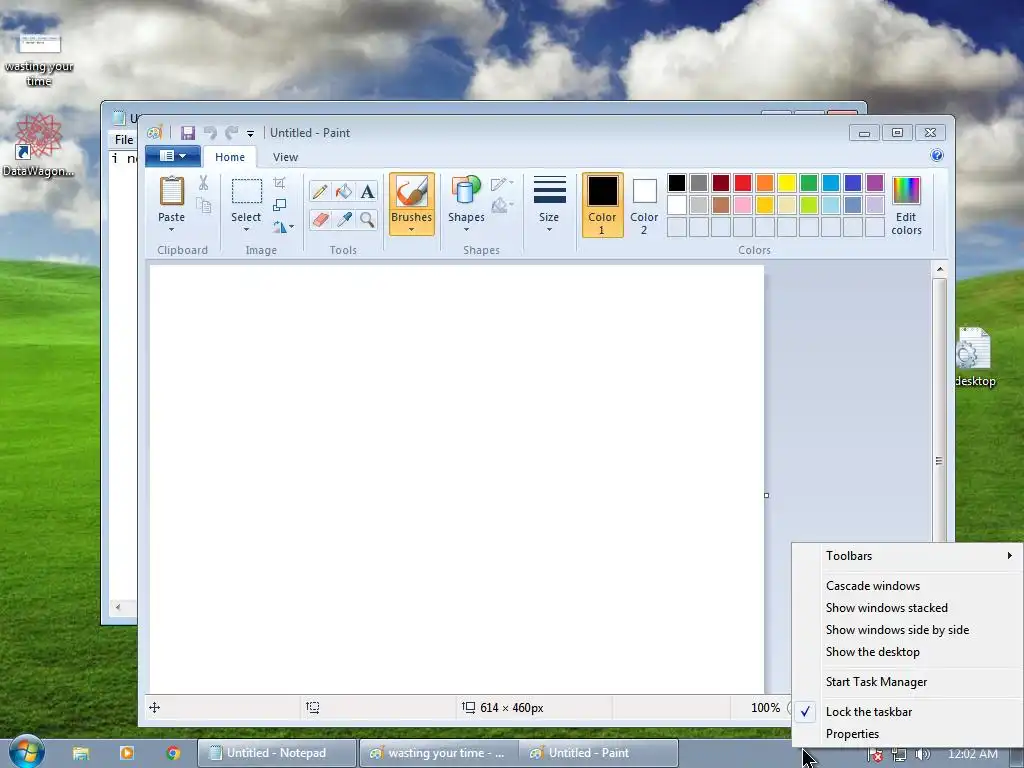Select the wasting your time desktop icon
This screenshot has height=768, width=1024.
click(x=39, y=60)
